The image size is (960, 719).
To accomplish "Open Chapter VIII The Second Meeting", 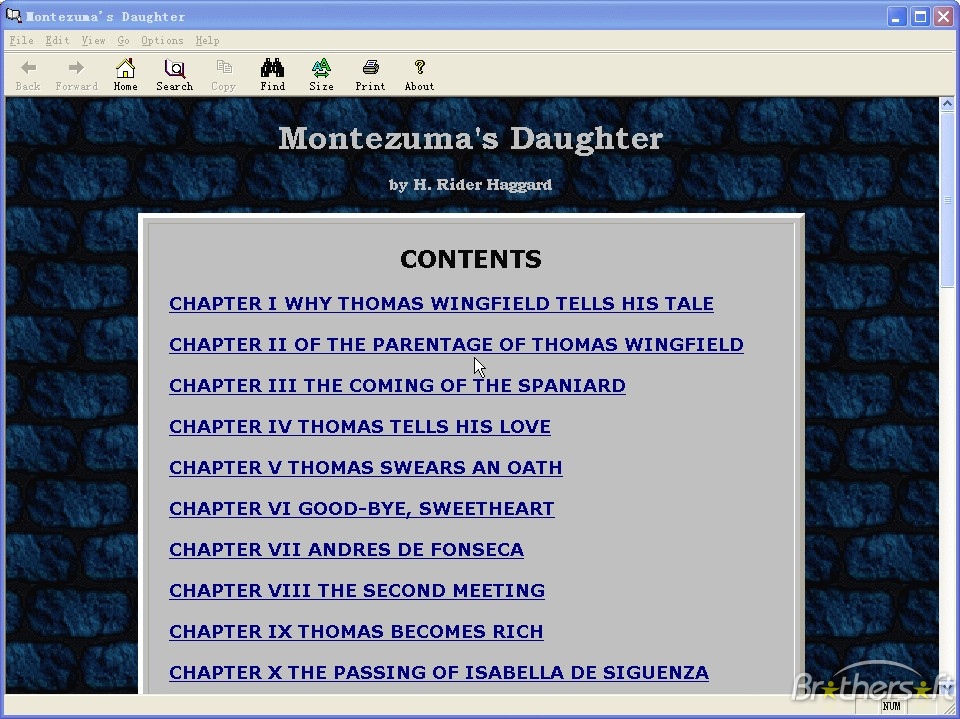I will click(357, 591).
